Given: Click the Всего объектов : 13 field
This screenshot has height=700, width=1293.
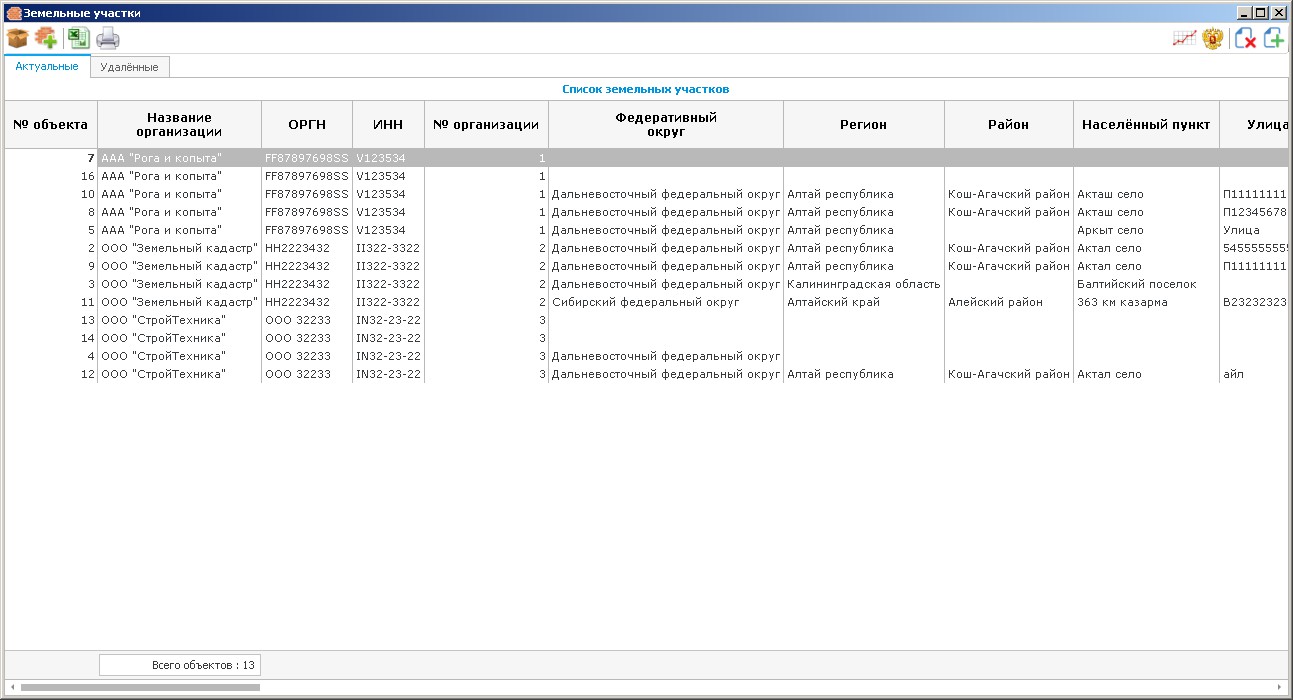Looking at the screenshot, I should pyautogui.click(x=179, y=665).
